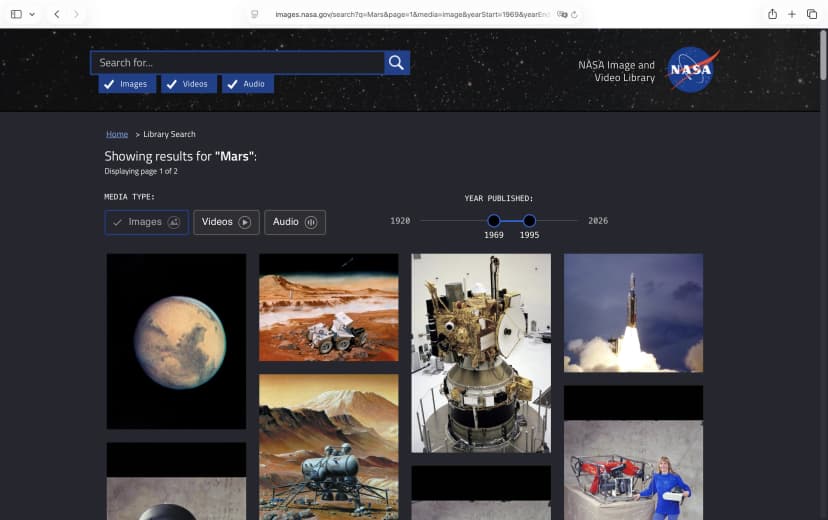
Task: Grab the 1995 end year slider handle
Action: [529, 221]
